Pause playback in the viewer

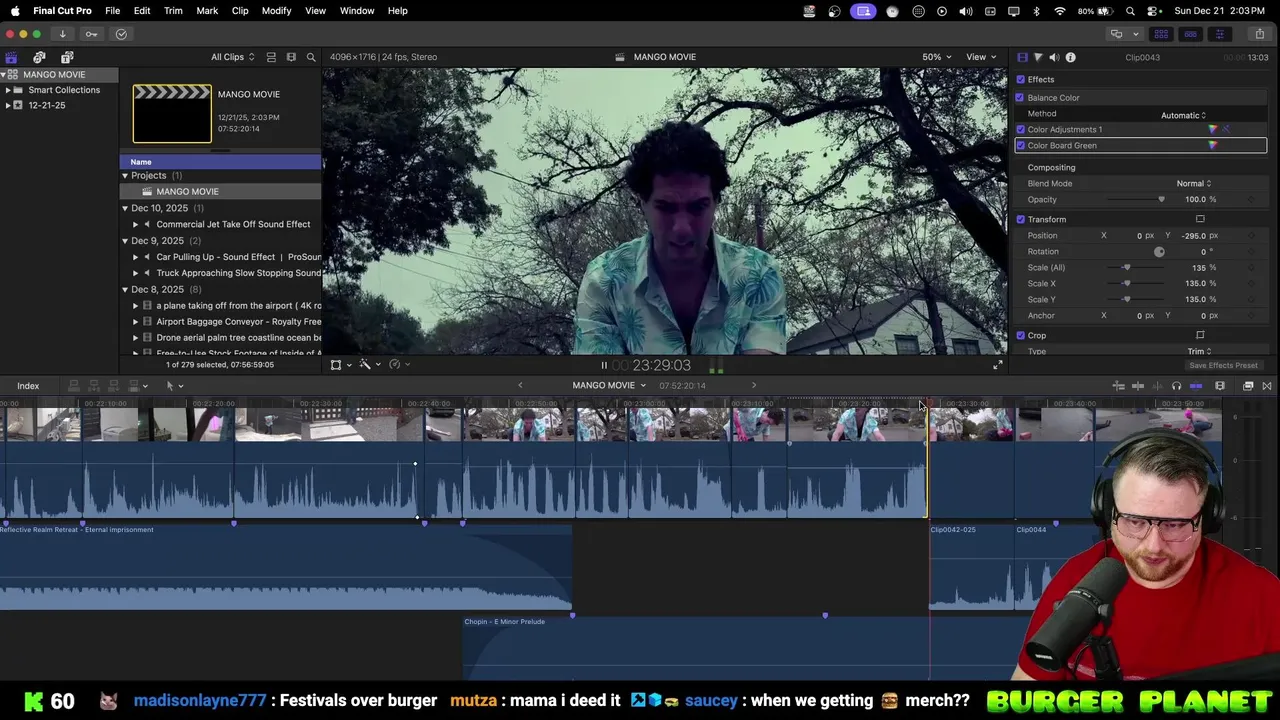click(x=604, y=365)
